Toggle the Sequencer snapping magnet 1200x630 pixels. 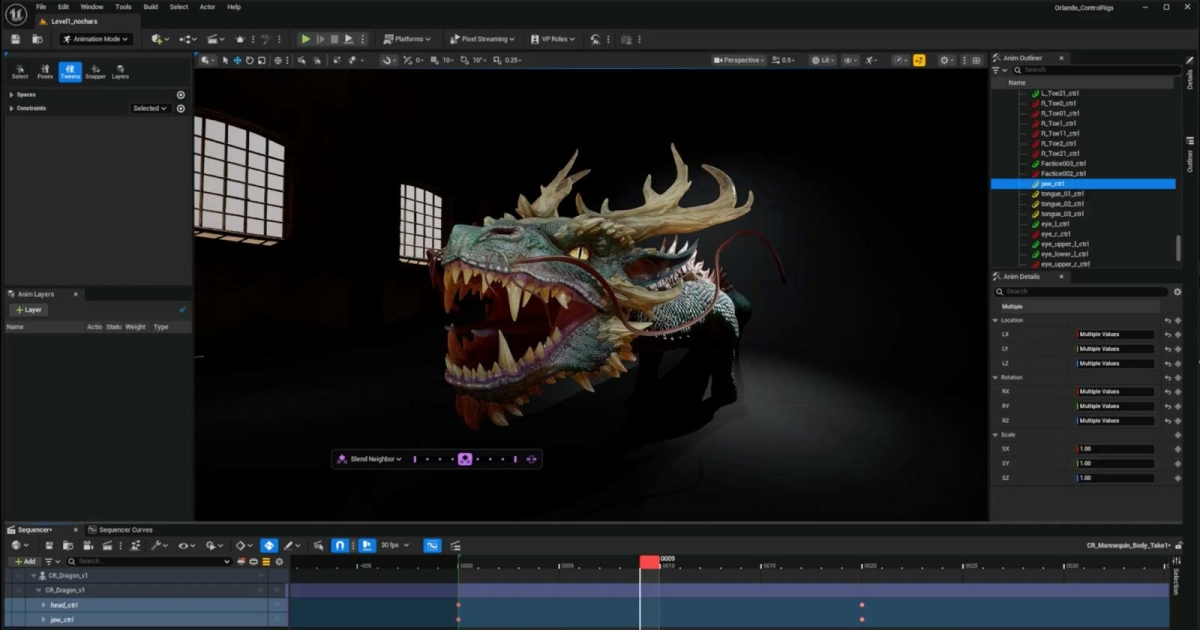[x=340, y=546]
